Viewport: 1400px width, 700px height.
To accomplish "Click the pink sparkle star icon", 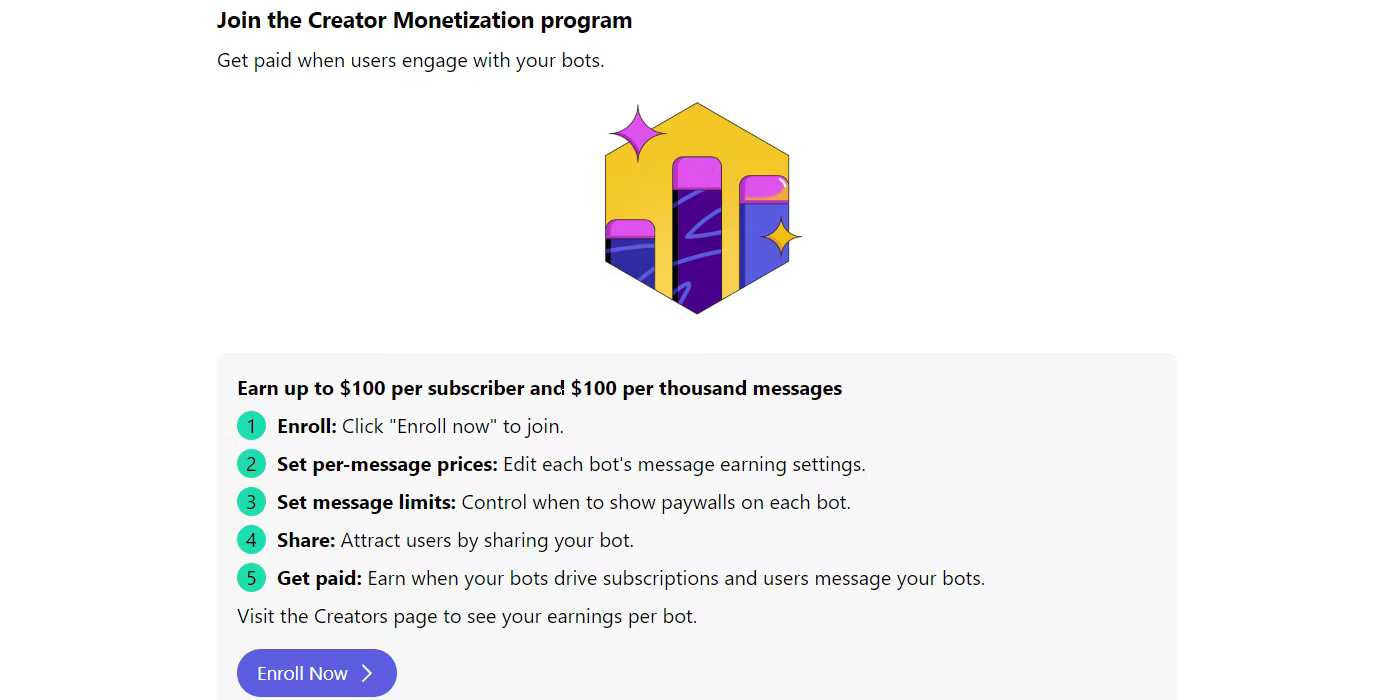I will tap(638, 132).
